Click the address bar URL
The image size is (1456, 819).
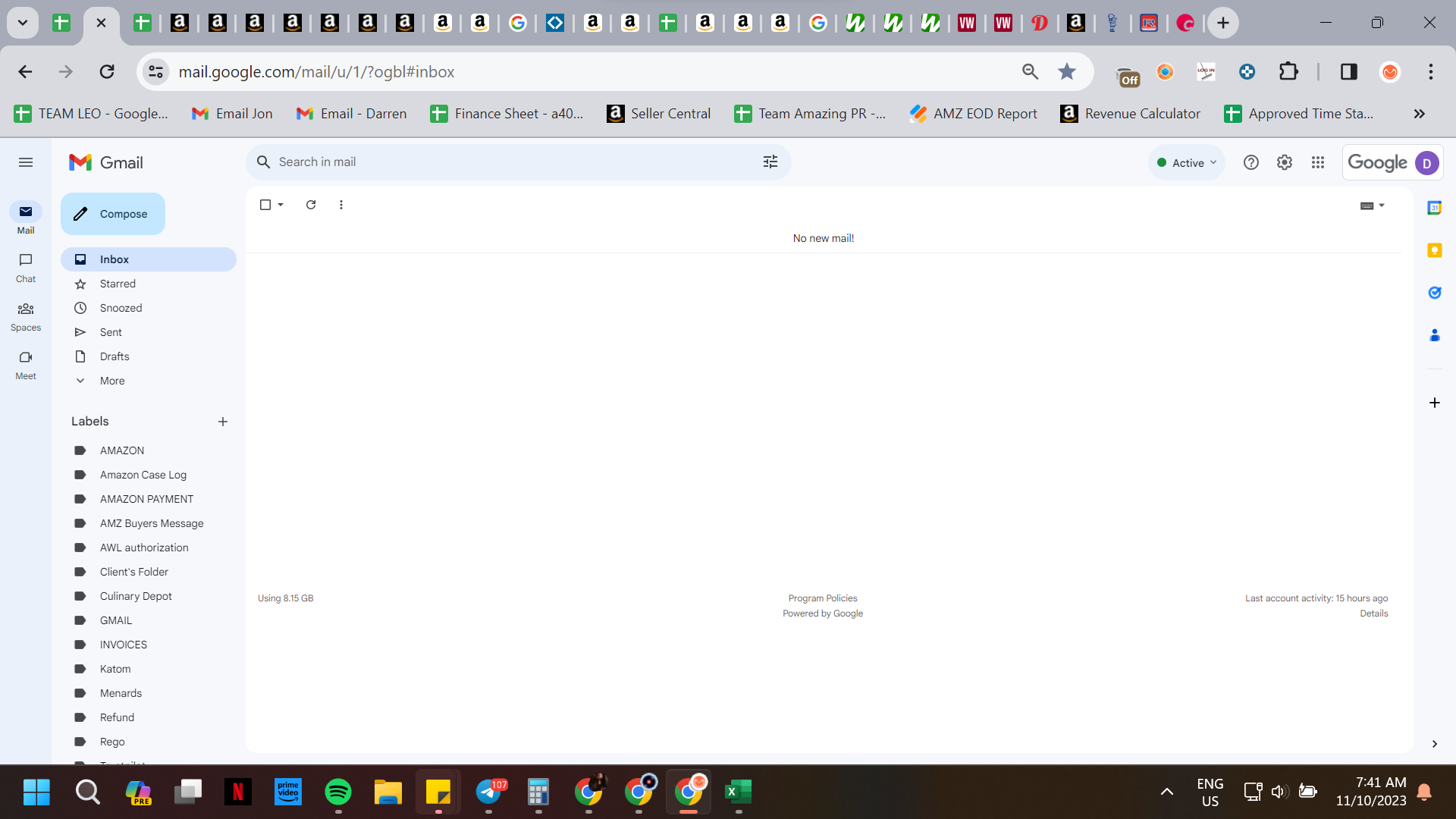316,71
